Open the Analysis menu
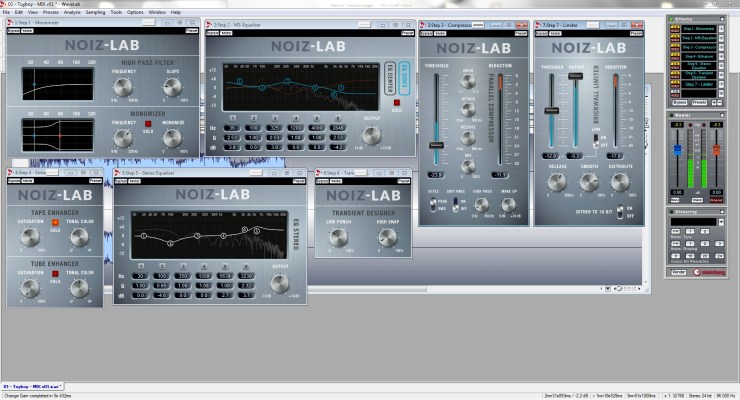Image resolution: width=740 pixels, height=400 pixels. [72, 12]
